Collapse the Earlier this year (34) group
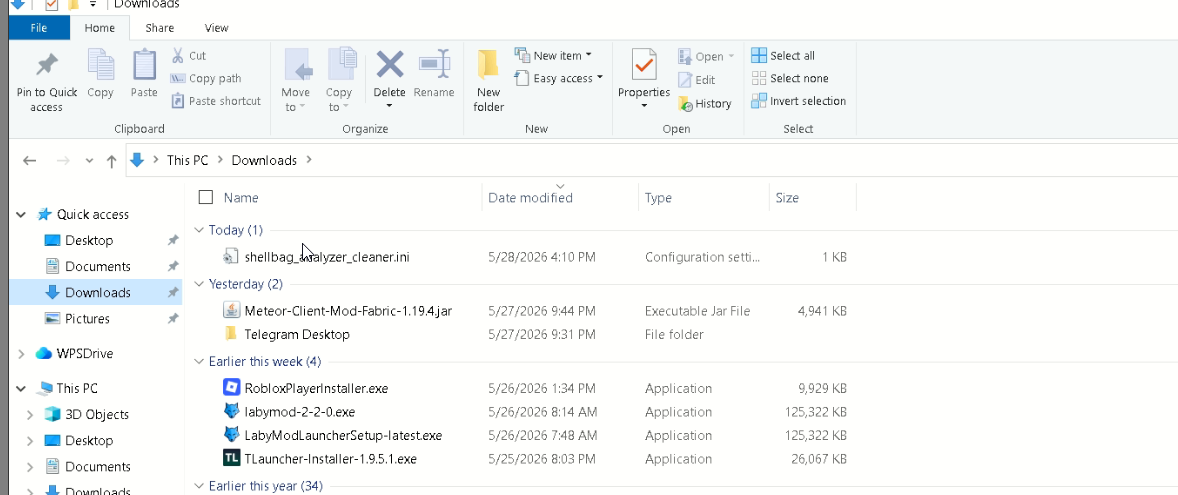This screenshot has width=1178, height=495. click(x=199, y=486)
